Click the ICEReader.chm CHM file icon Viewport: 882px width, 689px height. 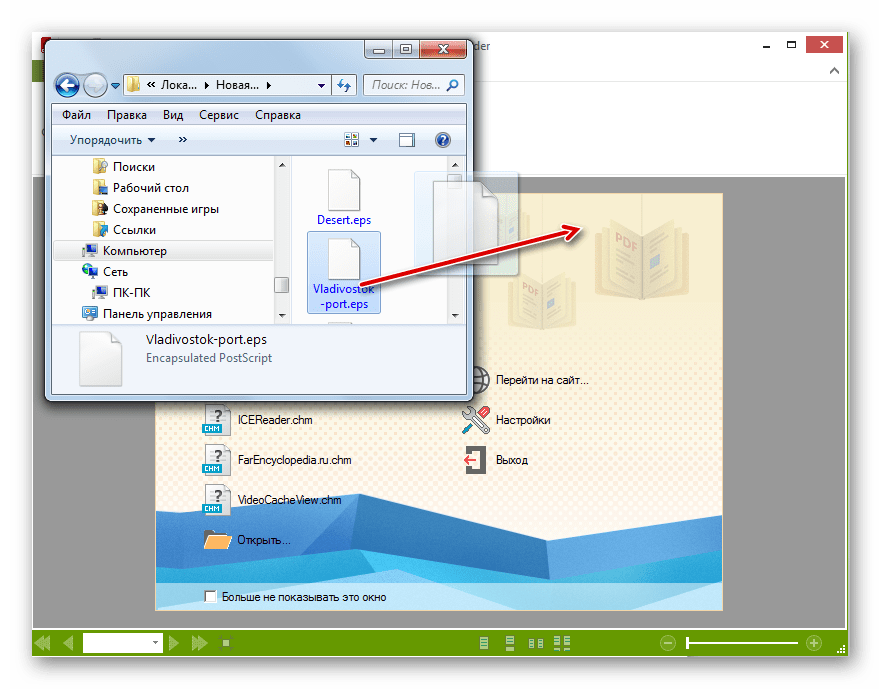(x=217, y=420)
